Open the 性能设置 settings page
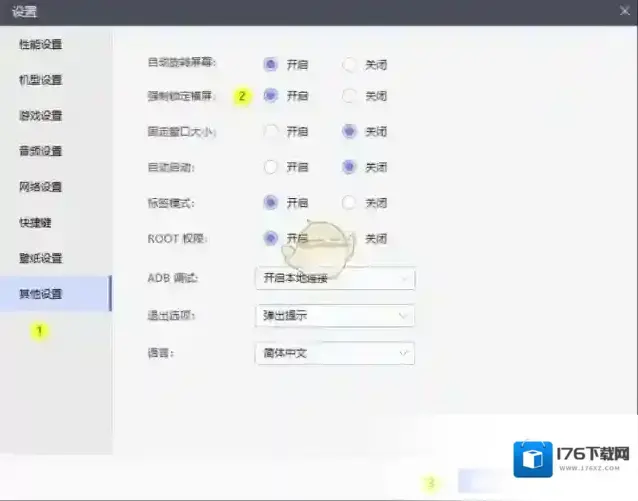 (x=41, y=44)
